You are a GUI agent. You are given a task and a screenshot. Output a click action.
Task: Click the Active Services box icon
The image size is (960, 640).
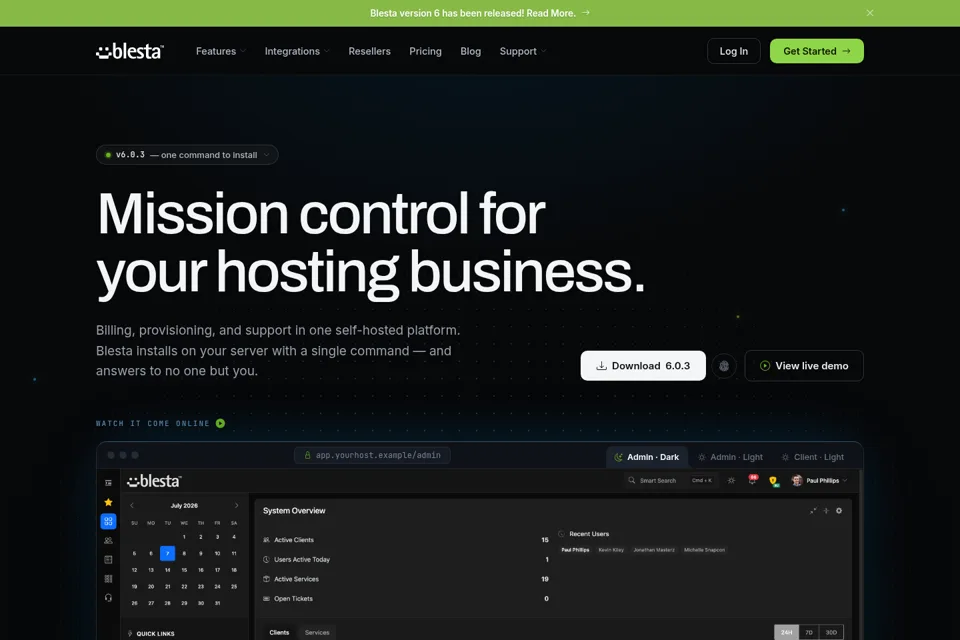pyautogui.click(x=266, y=579)
